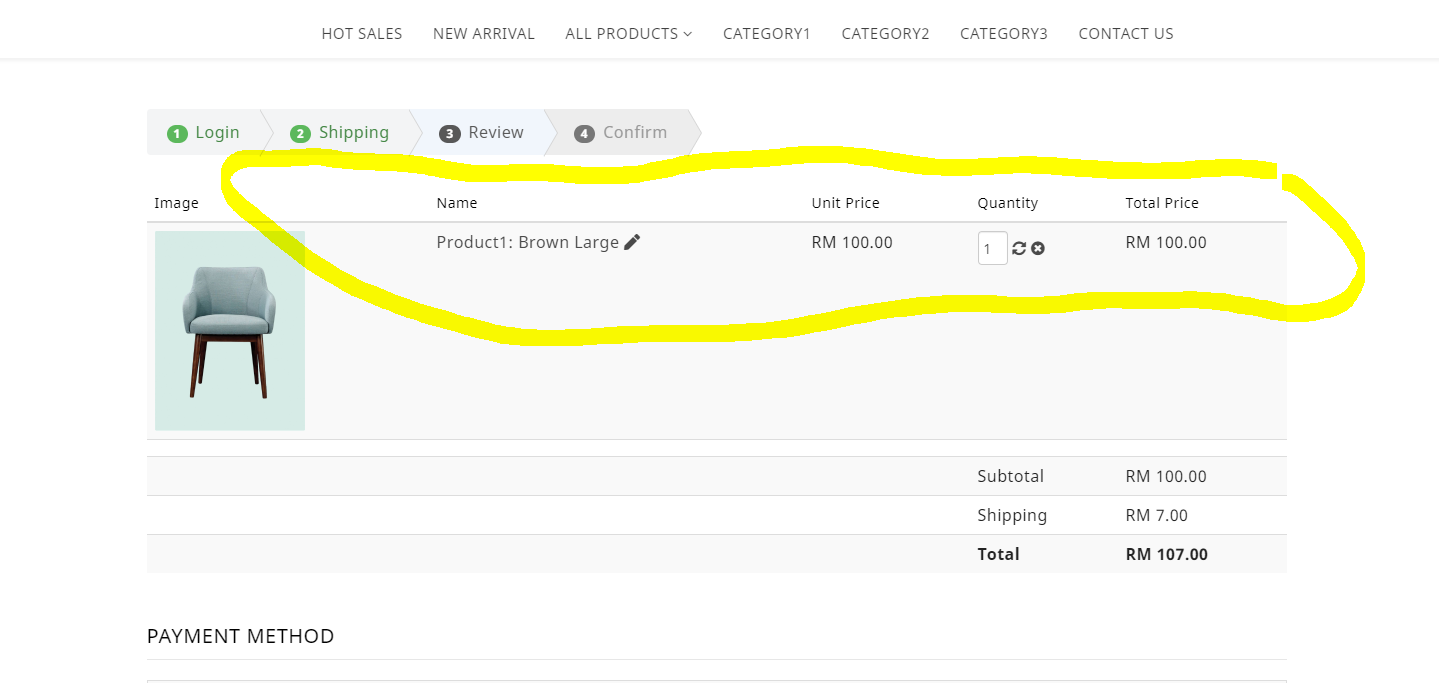Click the RM 107.00 total amount
Screen dimensions: 1439x683
pos(1166,554)
